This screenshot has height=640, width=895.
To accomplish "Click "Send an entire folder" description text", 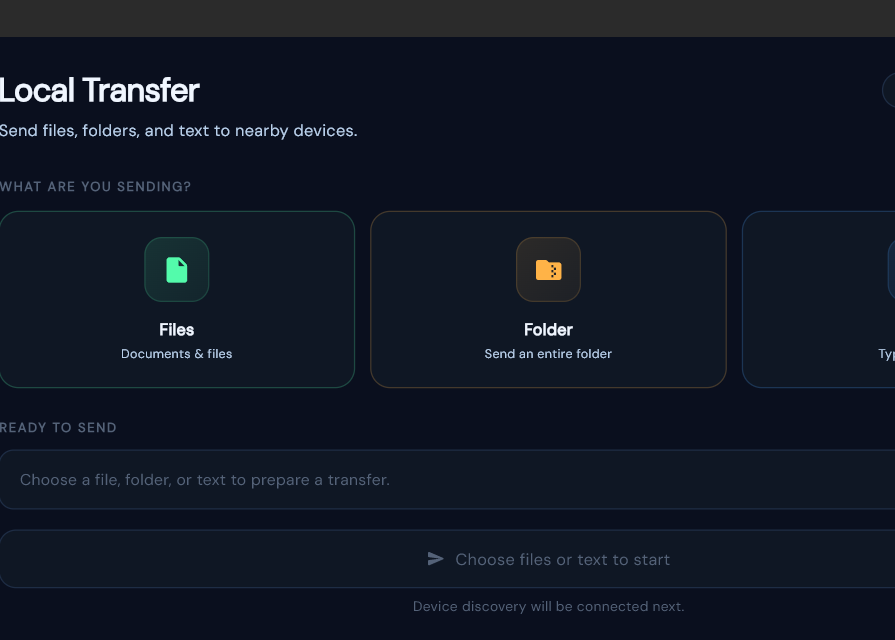I will tap(548, 354).
